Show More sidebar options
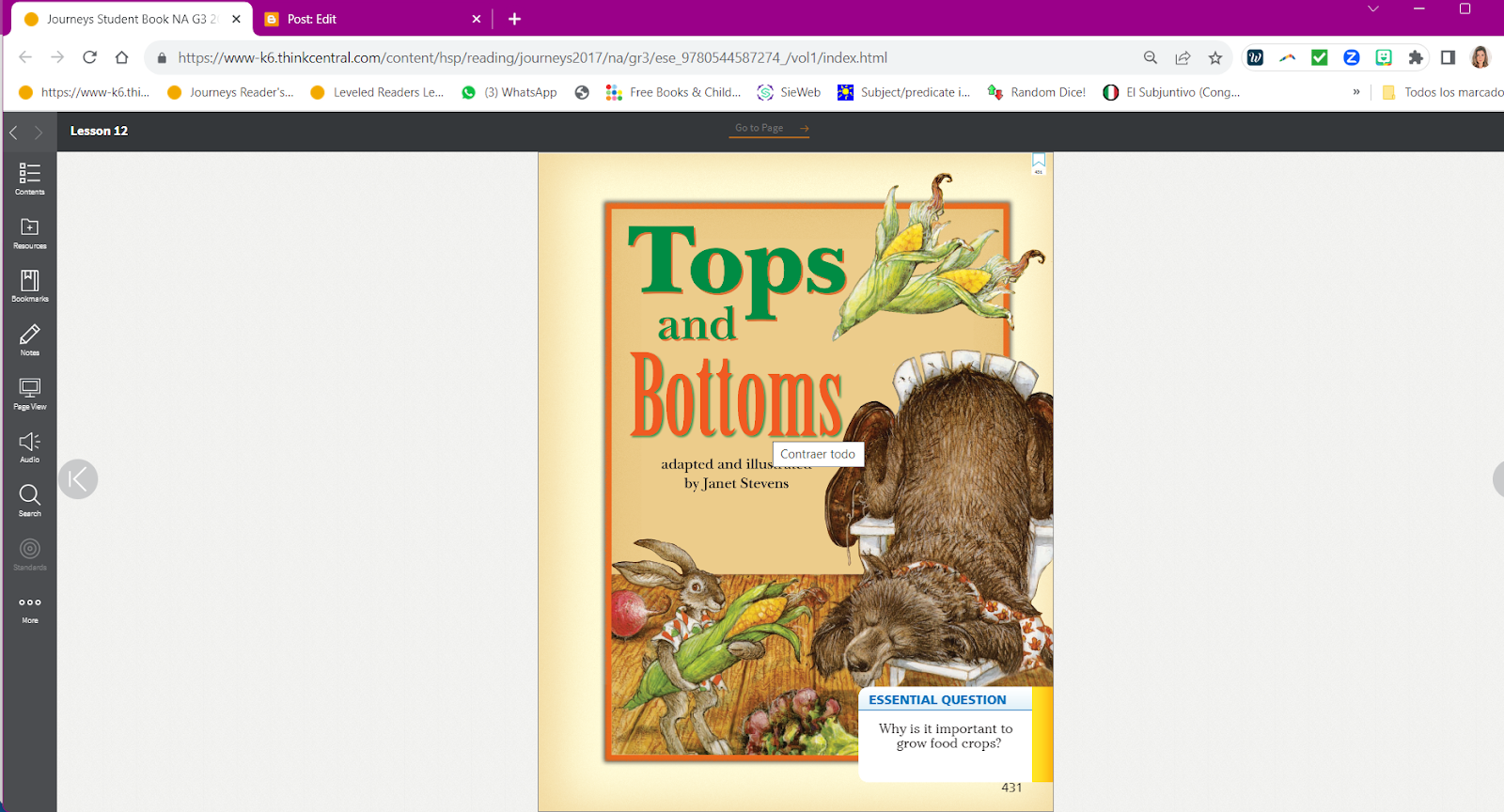 click(x=29, y=609)
